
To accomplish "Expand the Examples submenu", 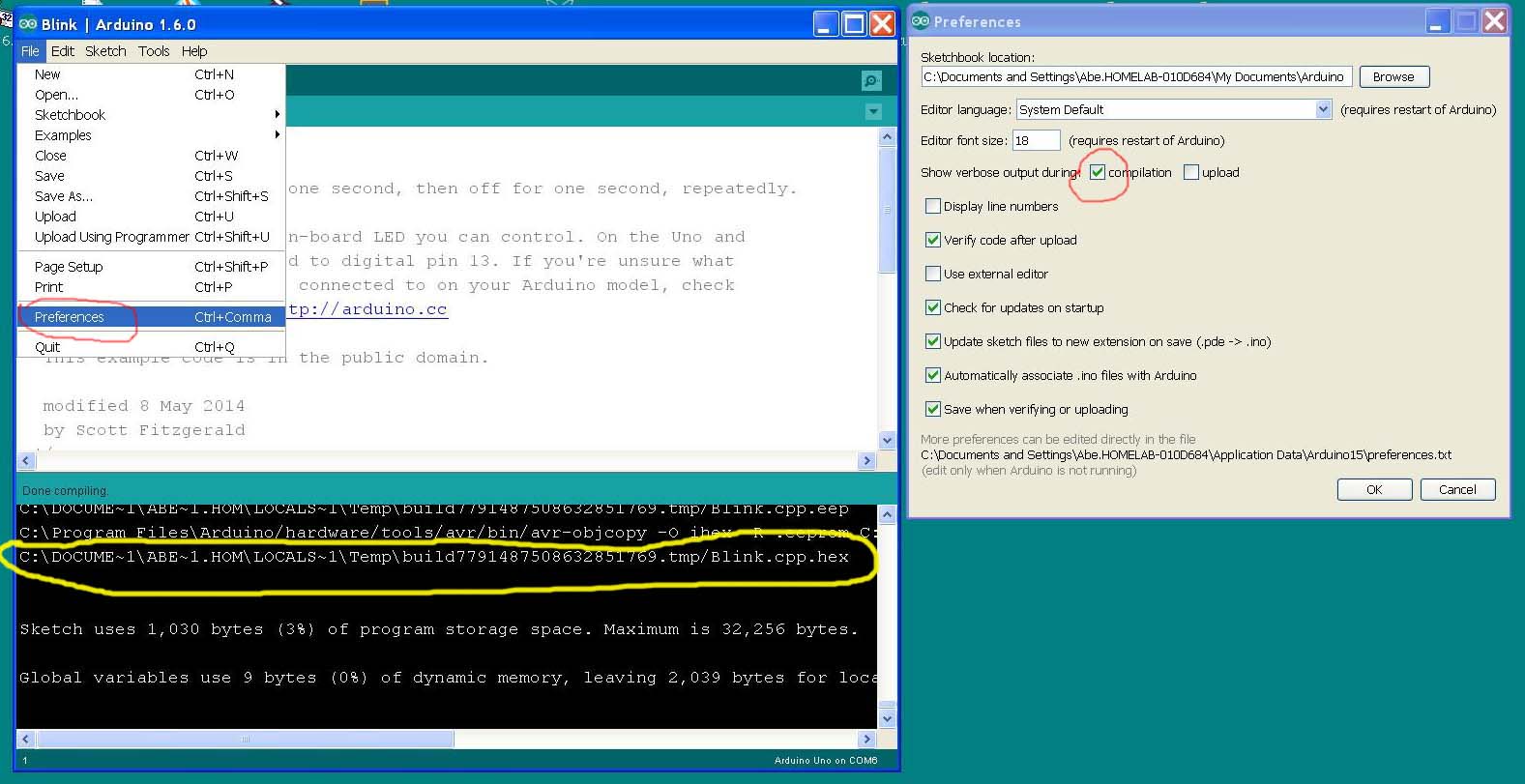I will [x=151, y=135].
